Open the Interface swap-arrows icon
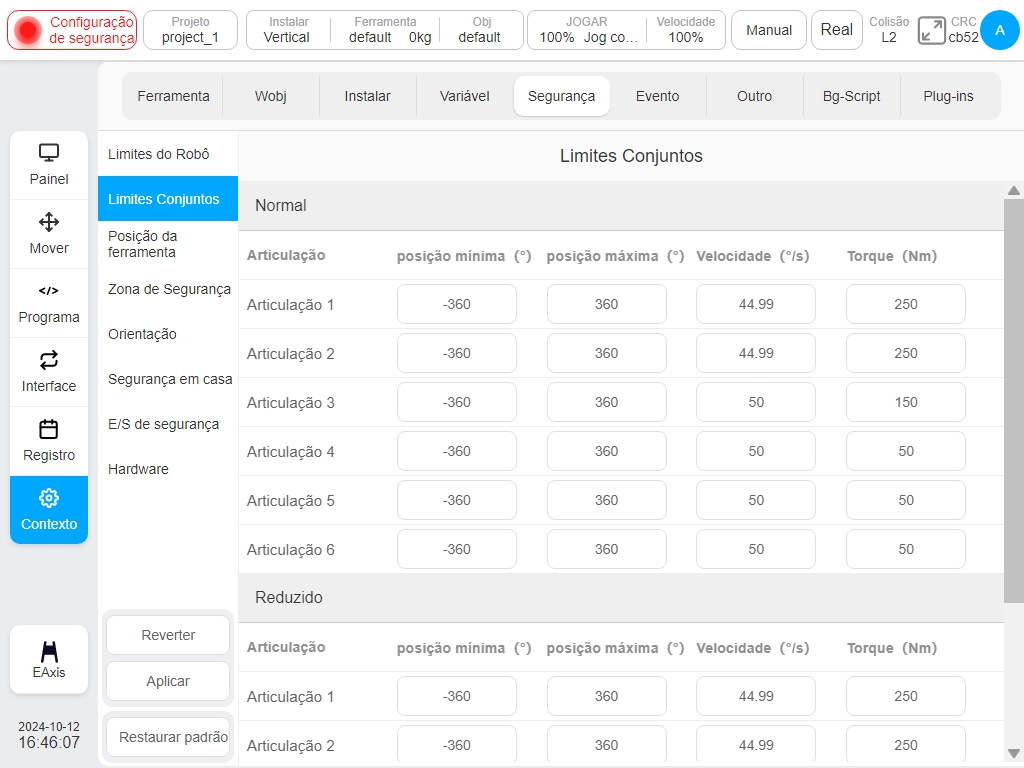This screenshot has width=1024, height=768. [x=49, y=360]
